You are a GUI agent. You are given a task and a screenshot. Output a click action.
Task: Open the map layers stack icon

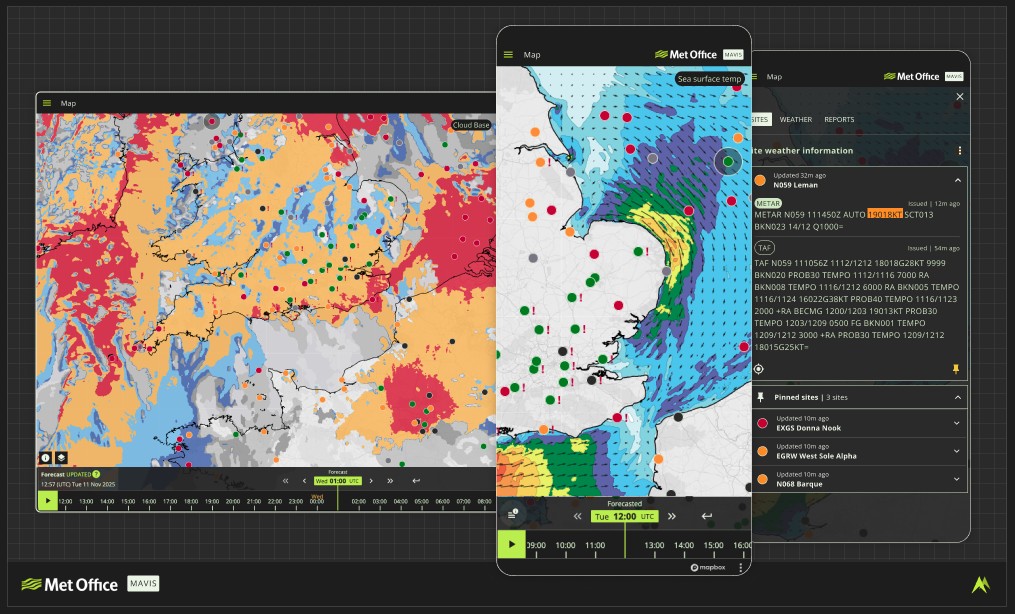[60, 457]
